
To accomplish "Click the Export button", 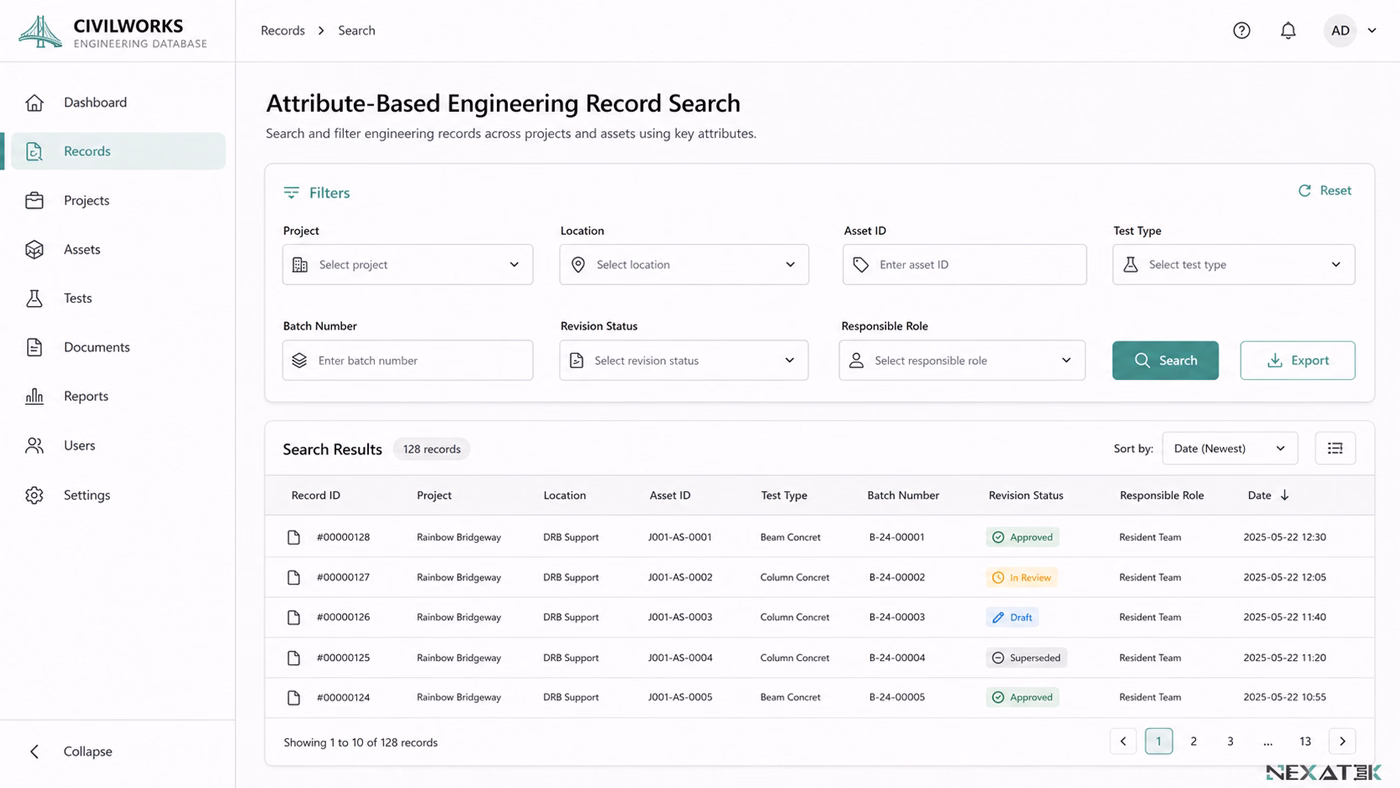I will [x=1297, y=360].
